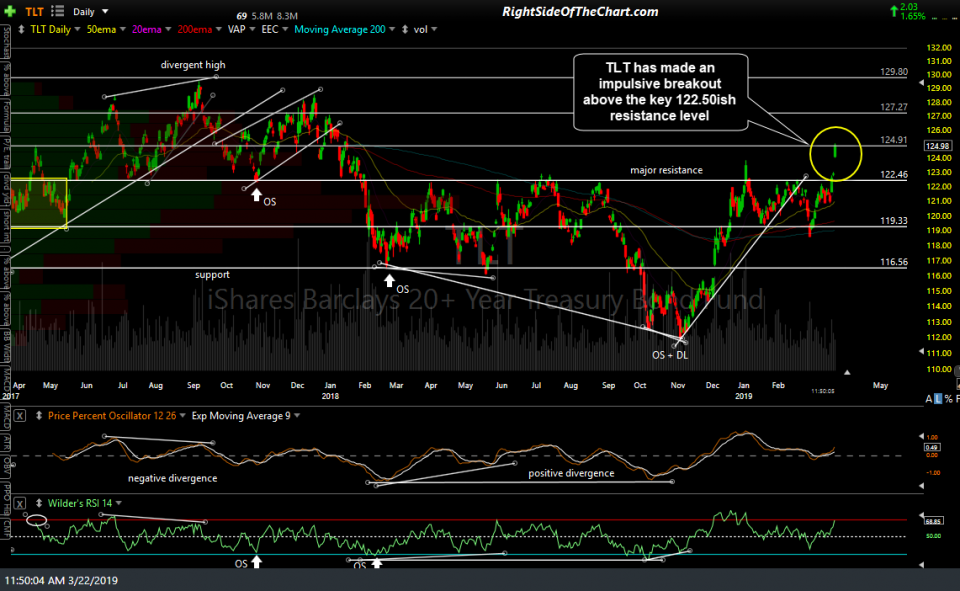Add a new symbol with the green plus icon
This screenshot has height=591, width=960.
click(x=10, y=12)
